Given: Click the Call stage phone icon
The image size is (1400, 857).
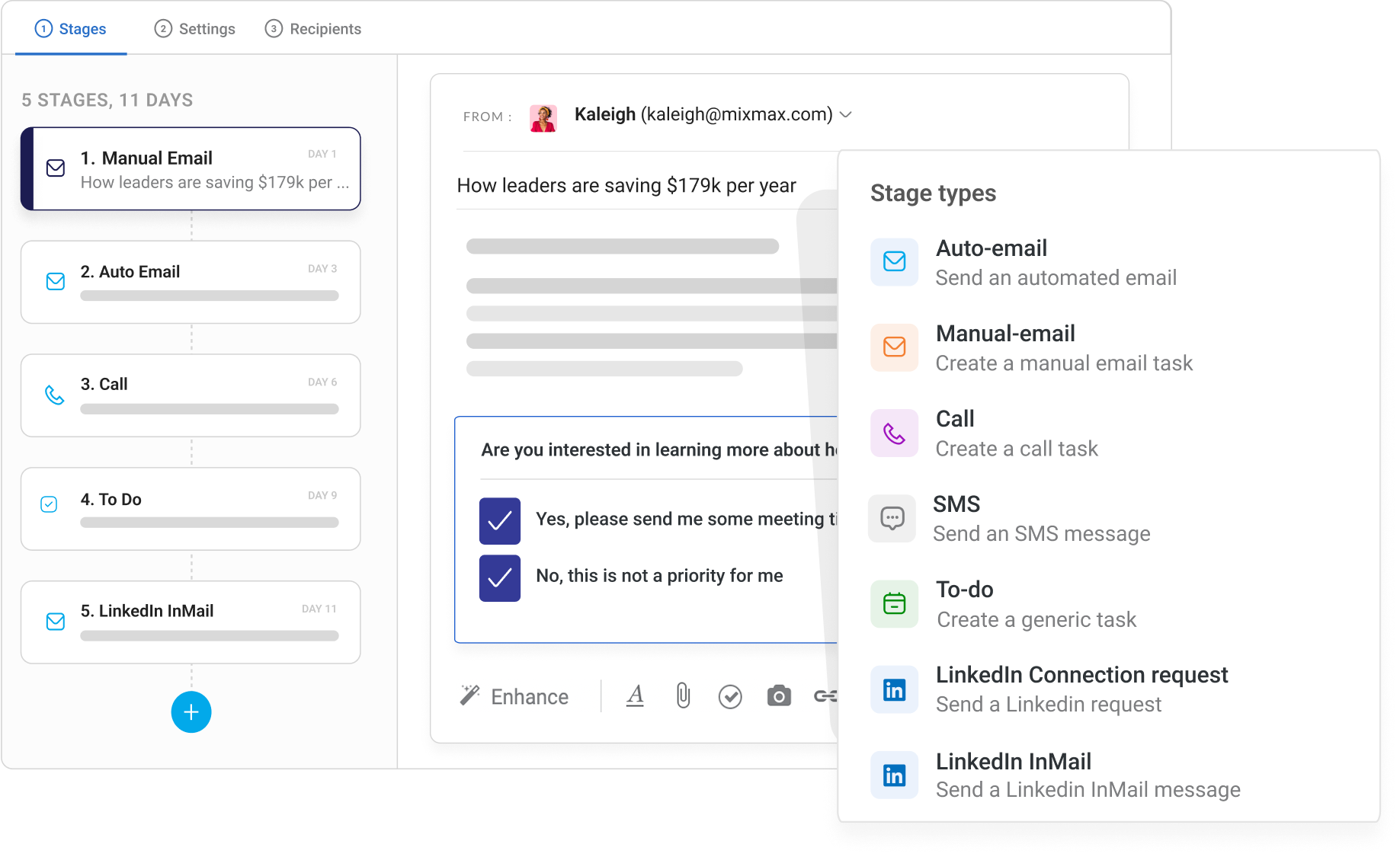Looking at the screenshot, I should [894, 433].
